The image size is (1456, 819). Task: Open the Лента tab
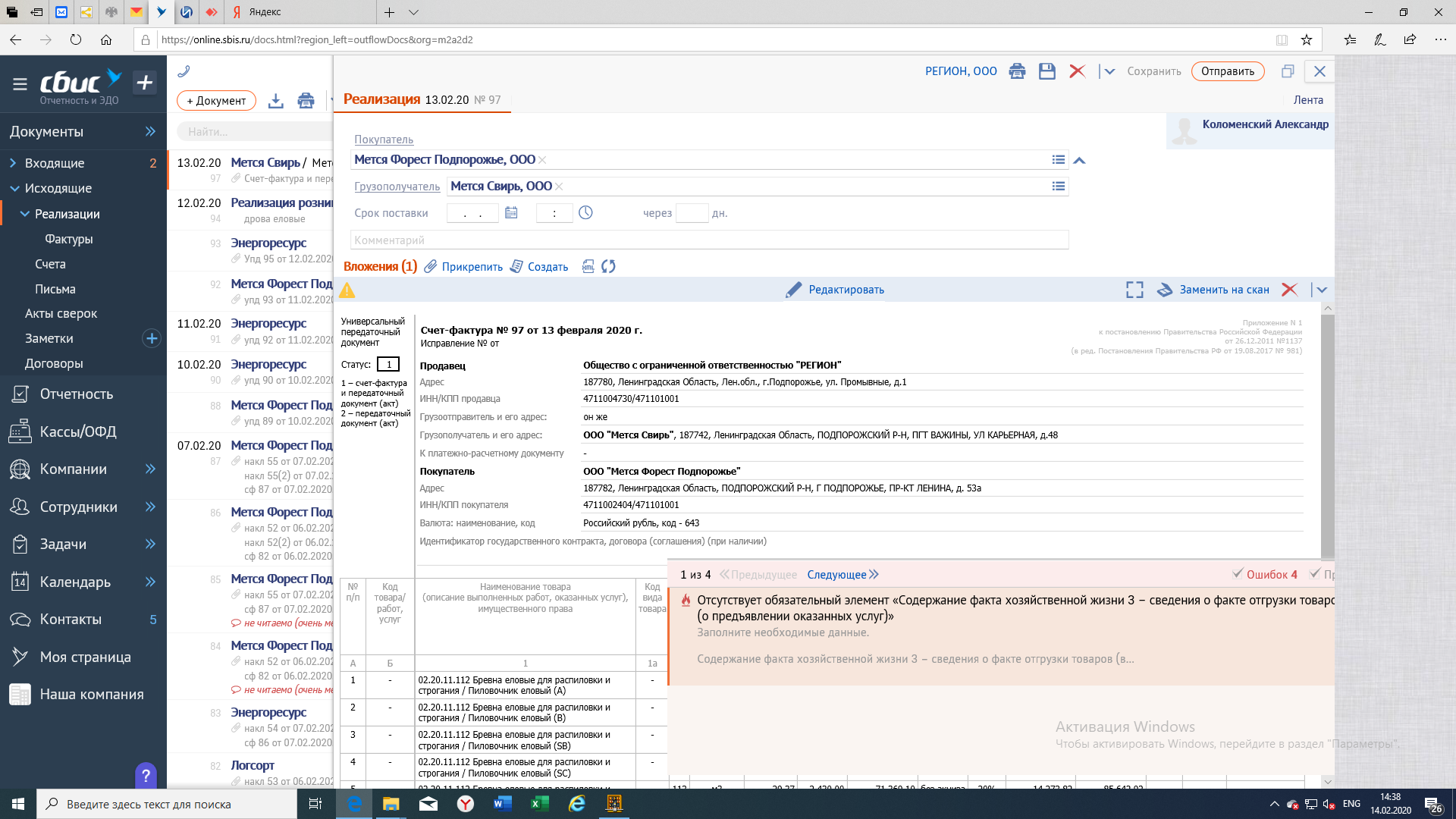click(x=1308, y=100)
